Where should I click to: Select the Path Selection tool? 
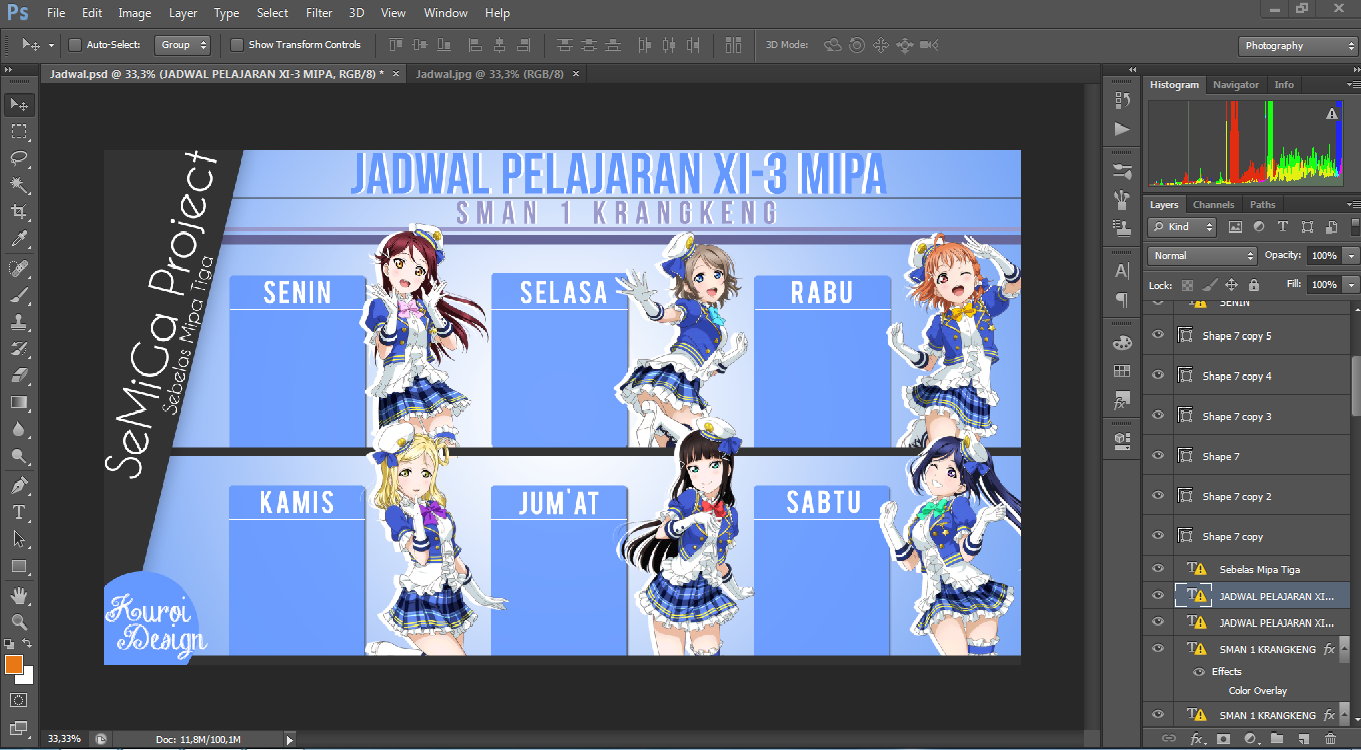pyautogui.click(x=19, y=540)
